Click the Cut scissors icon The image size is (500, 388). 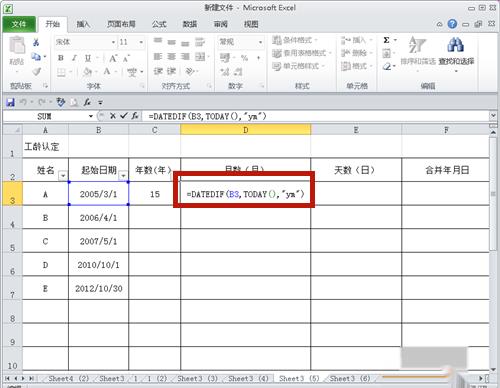36,42
